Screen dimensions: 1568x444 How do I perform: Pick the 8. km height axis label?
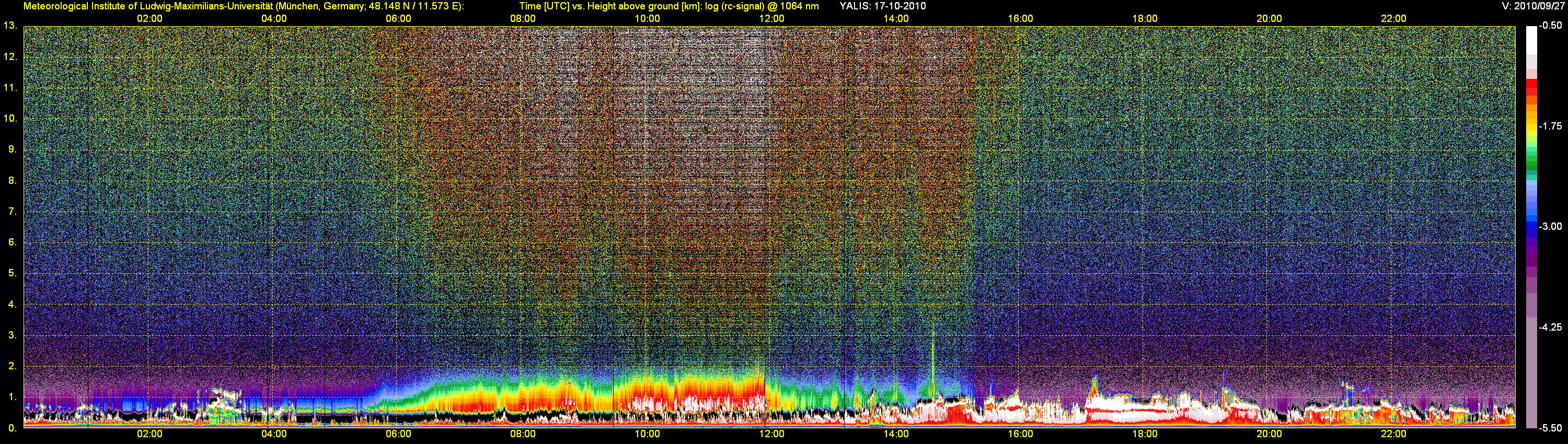click(x=12, y=181)
